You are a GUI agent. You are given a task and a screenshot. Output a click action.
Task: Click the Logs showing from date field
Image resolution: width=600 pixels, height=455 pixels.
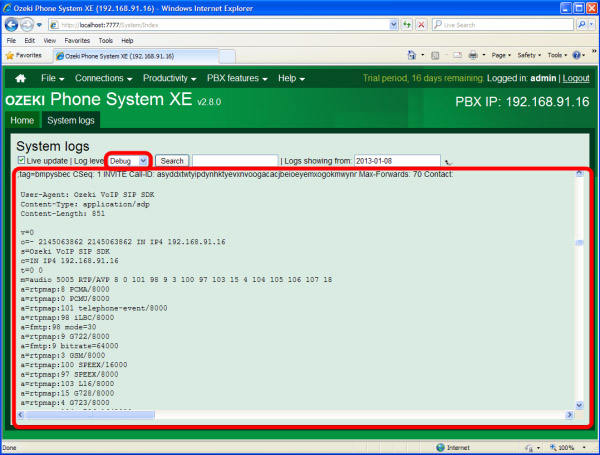[397, 161]
